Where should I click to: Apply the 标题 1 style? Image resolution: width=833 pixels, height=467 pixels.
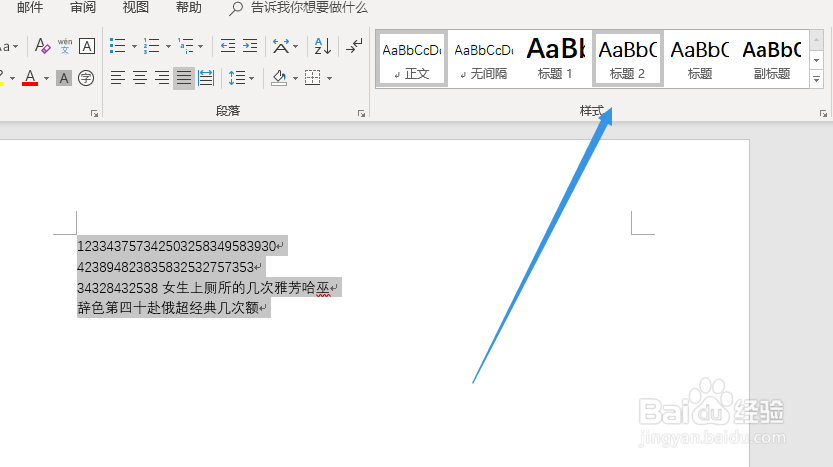pos(555,58)
